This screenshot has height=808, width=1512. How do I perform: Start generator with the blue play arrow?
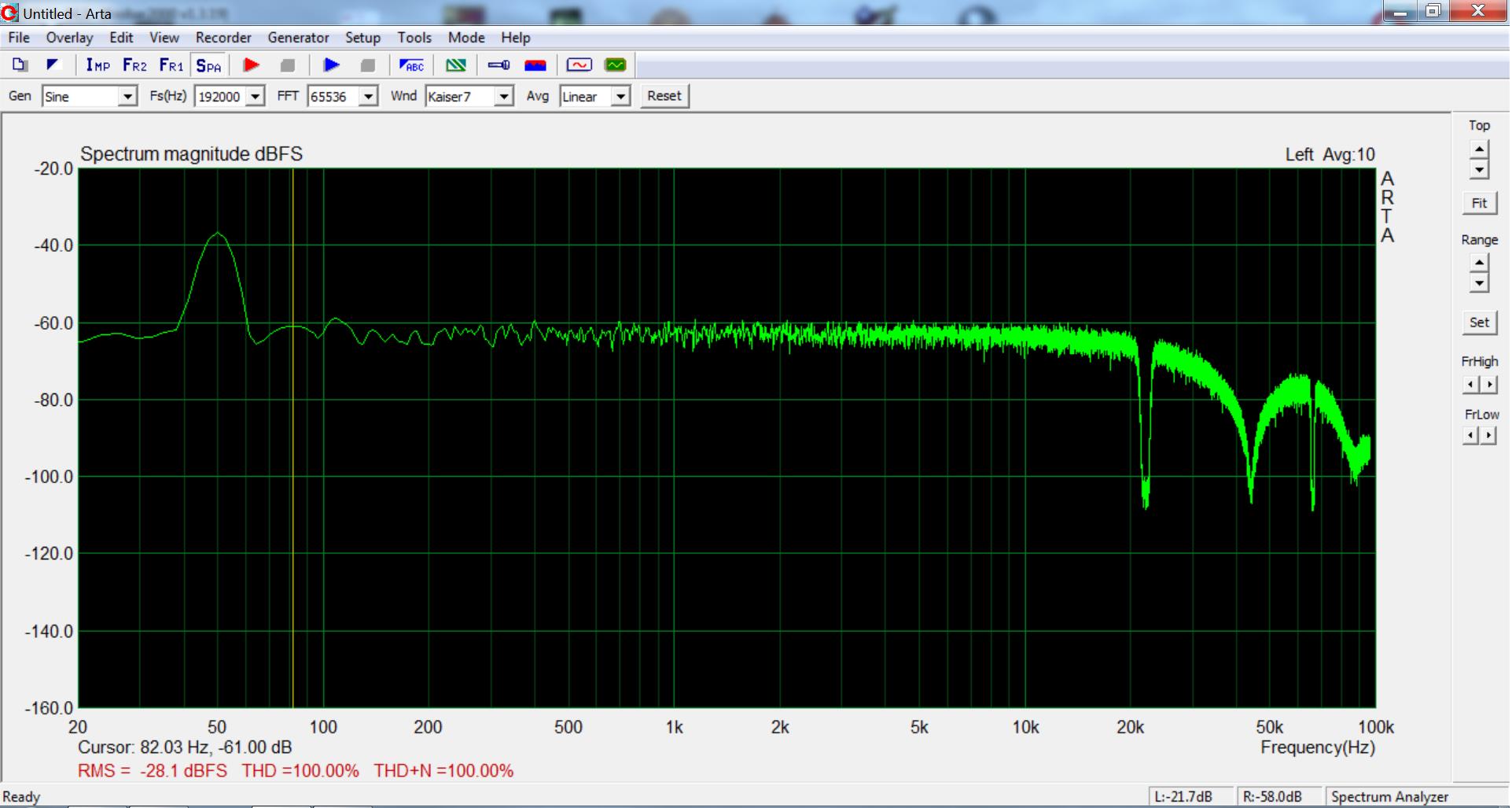click(x=332, y=65)
